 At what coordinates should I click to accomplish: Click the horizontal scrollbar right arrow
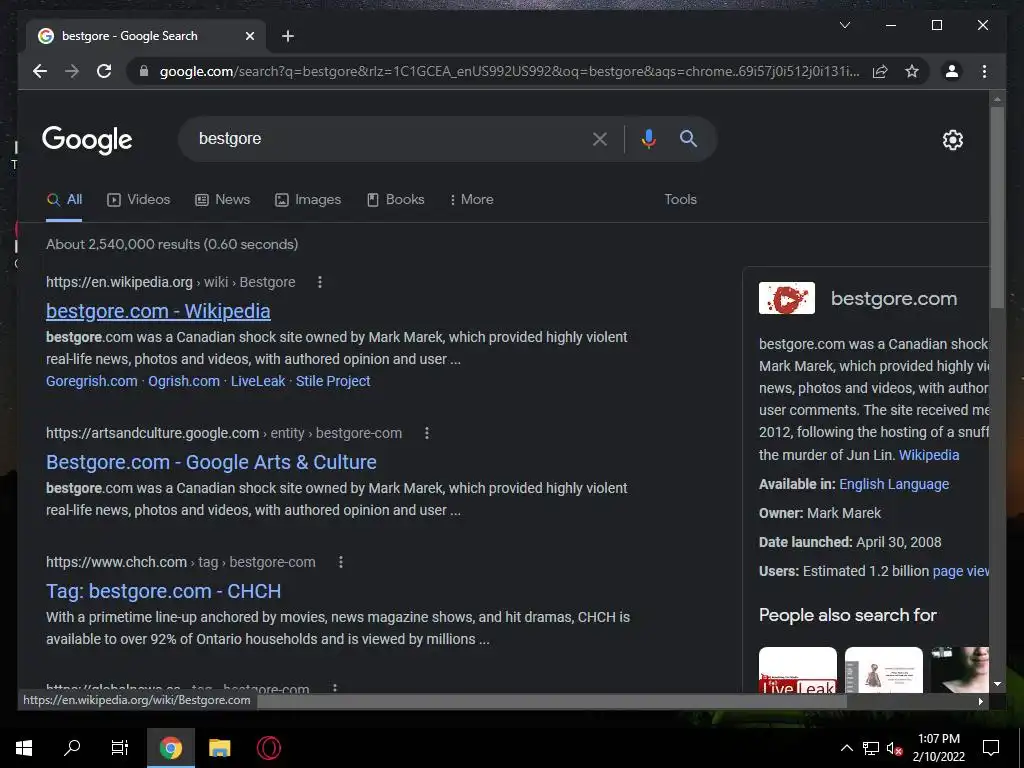tap(980, 701)
